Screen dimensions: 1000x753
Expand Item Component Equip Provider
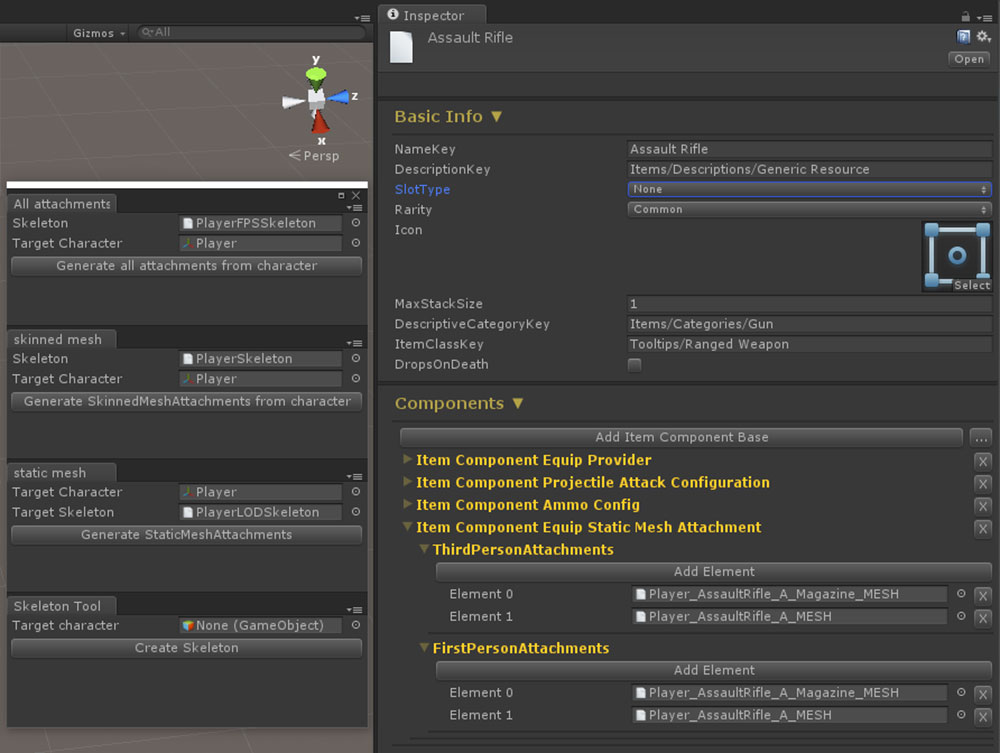click(x=407, y=460)
